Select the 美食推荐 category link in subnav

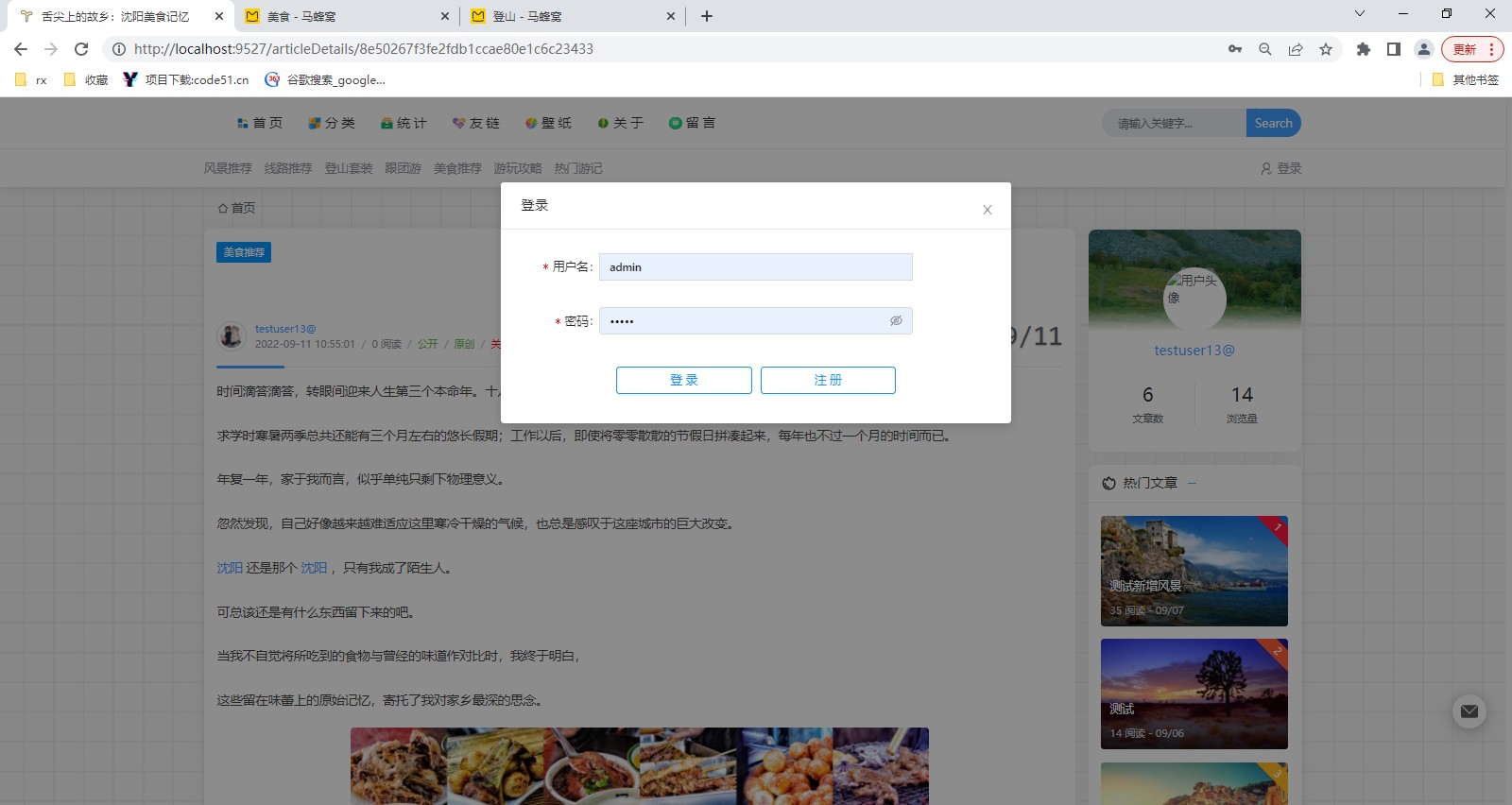pyautogui.click(x=457, y=168)
